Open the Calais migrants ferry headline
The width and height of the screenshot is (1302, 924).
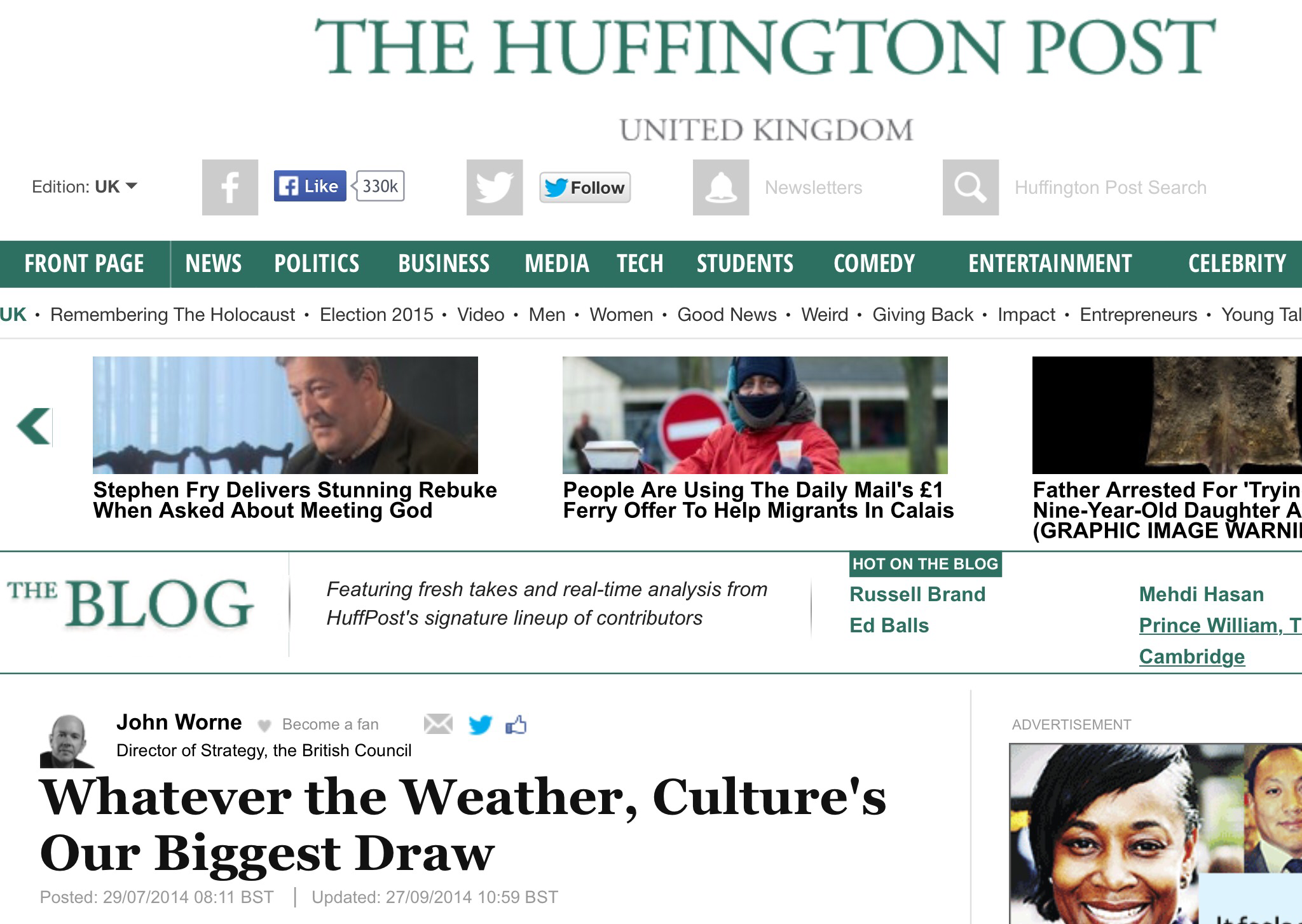pos(758,500)
